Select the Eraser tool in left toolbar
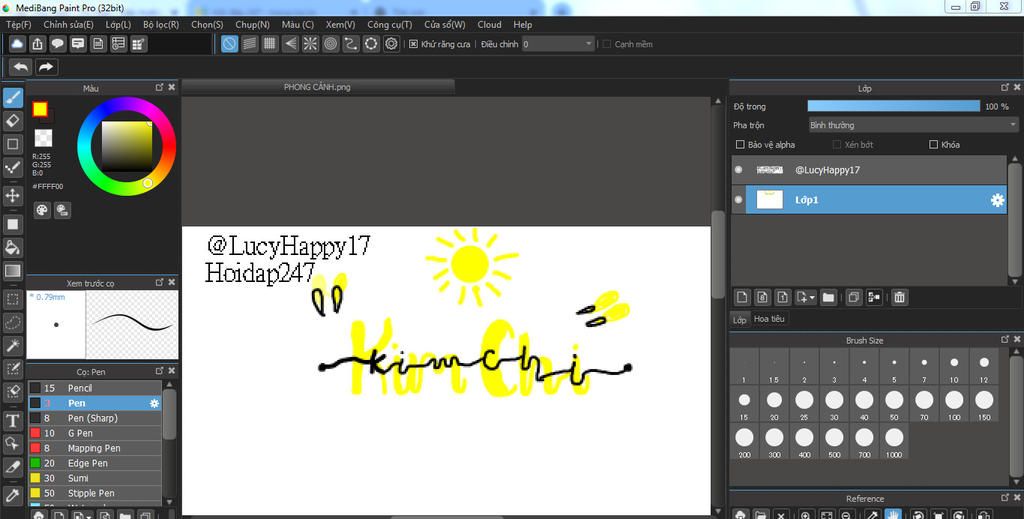The height and width of the screenshot is (519, 1024). pos(13,120)
